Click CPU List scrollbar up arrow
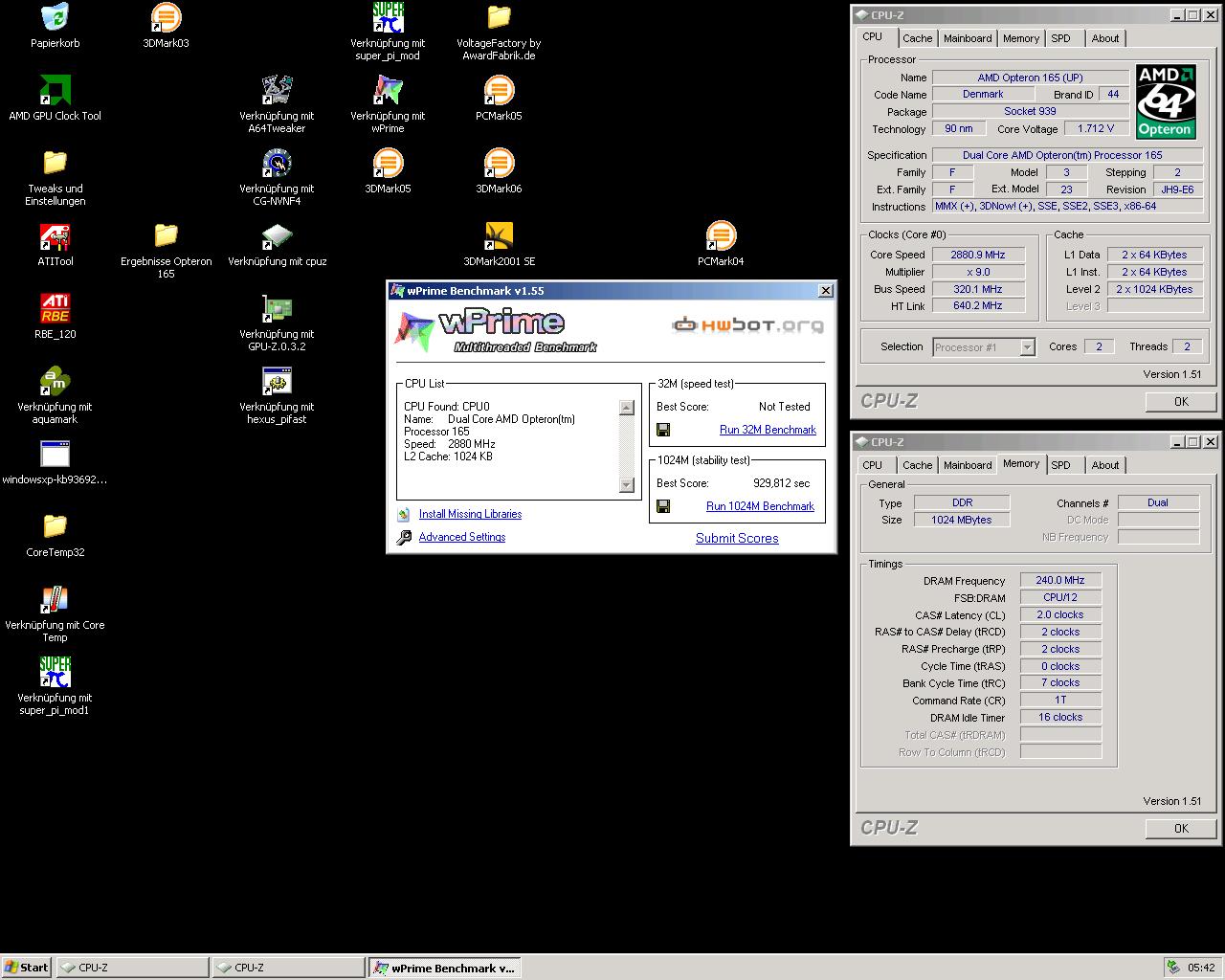The height and width of the screenshot is (980, 1225). pyautogui.click(x=627, y=408)
